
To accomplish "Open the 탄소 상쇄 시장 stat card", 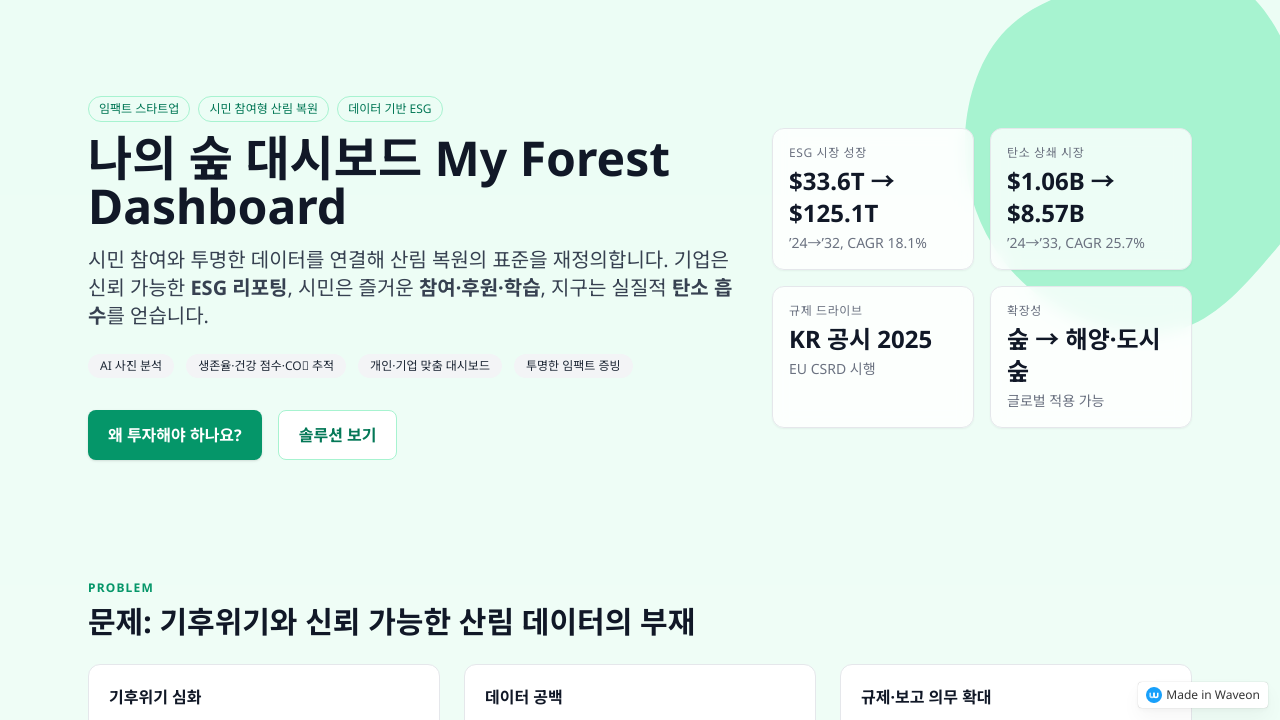I will [1091, 199].
